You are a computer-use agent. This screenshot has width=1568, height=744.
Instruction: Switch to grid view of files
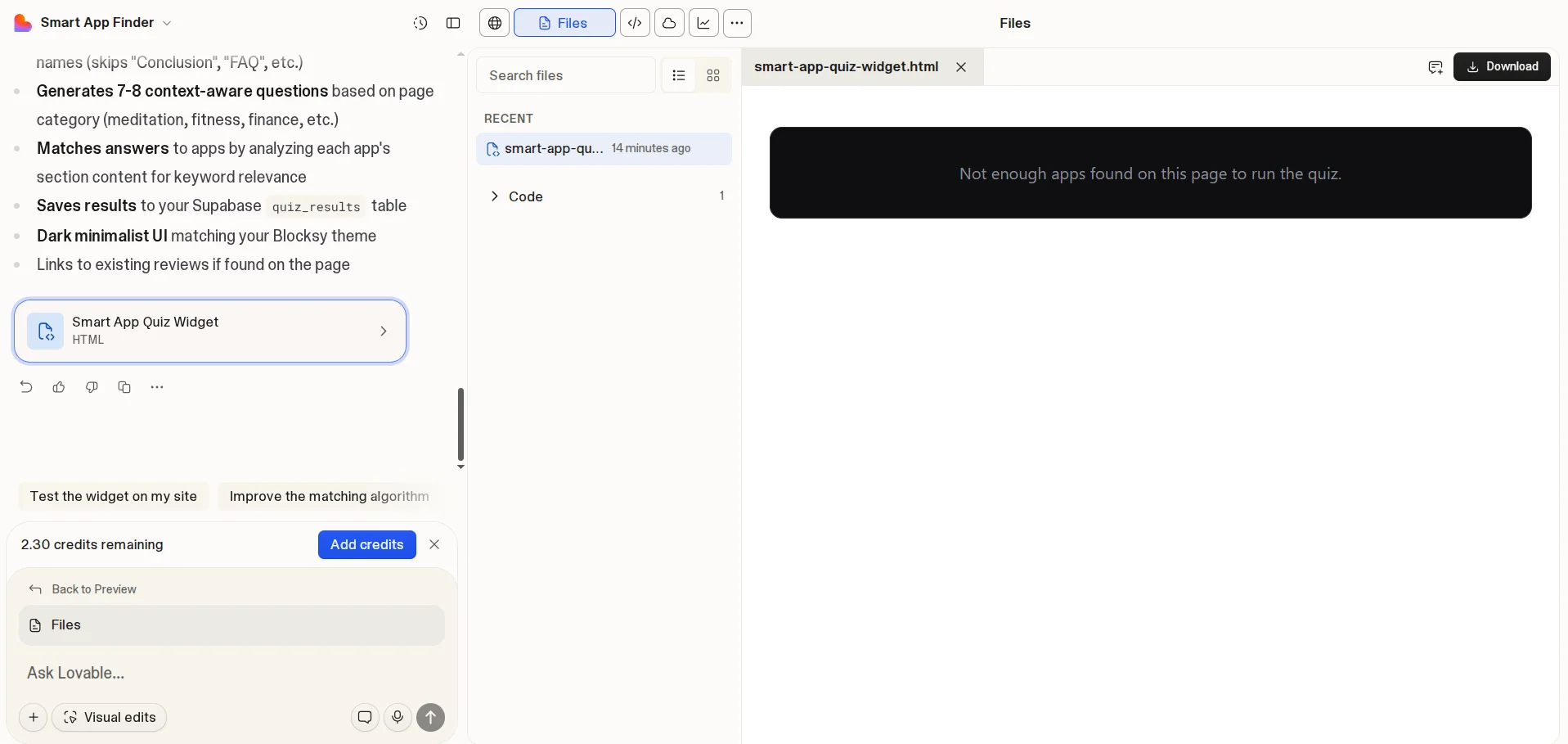[x=713, y=75]
